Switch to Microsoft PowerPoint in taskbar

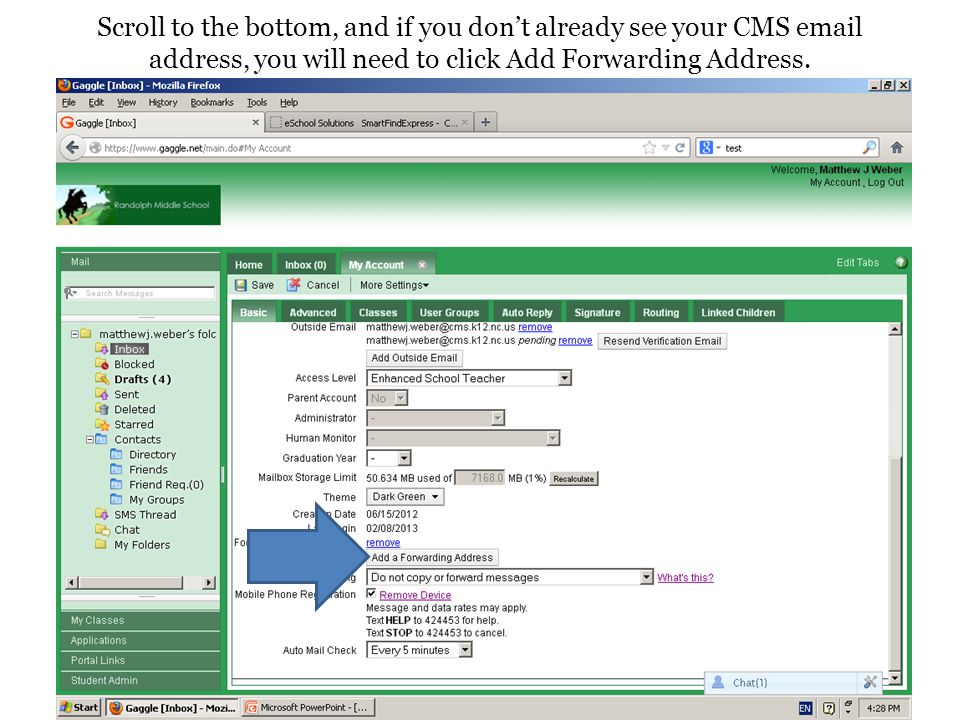point(308,707)
